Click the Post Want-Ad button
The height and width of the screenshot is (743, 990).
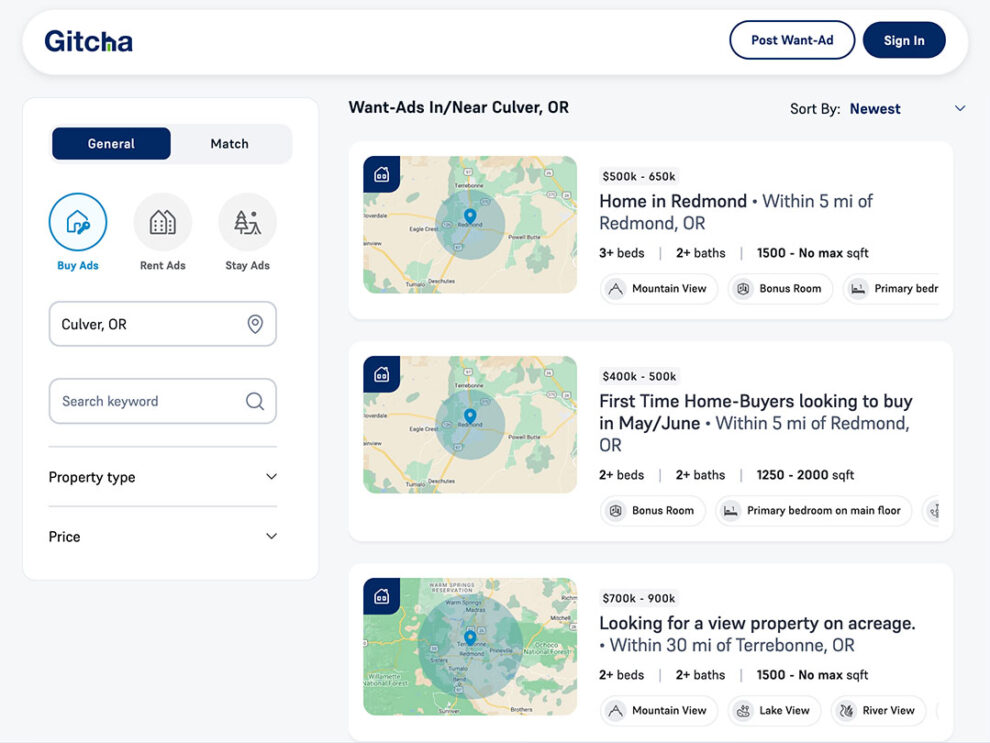click(792, 41)
